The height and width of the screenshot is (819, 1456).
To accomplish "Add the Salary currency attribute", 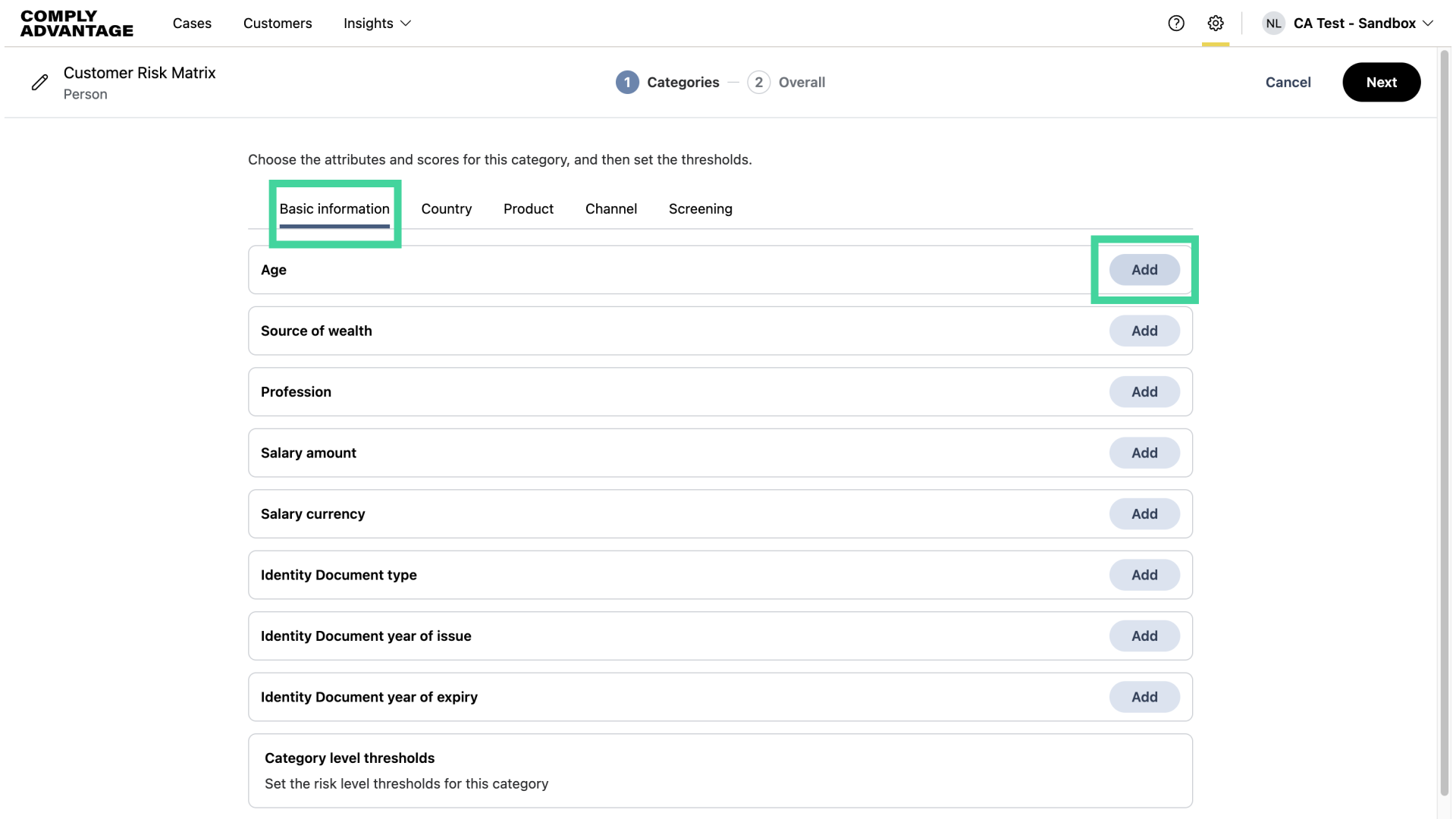I will pos(1144,514).
